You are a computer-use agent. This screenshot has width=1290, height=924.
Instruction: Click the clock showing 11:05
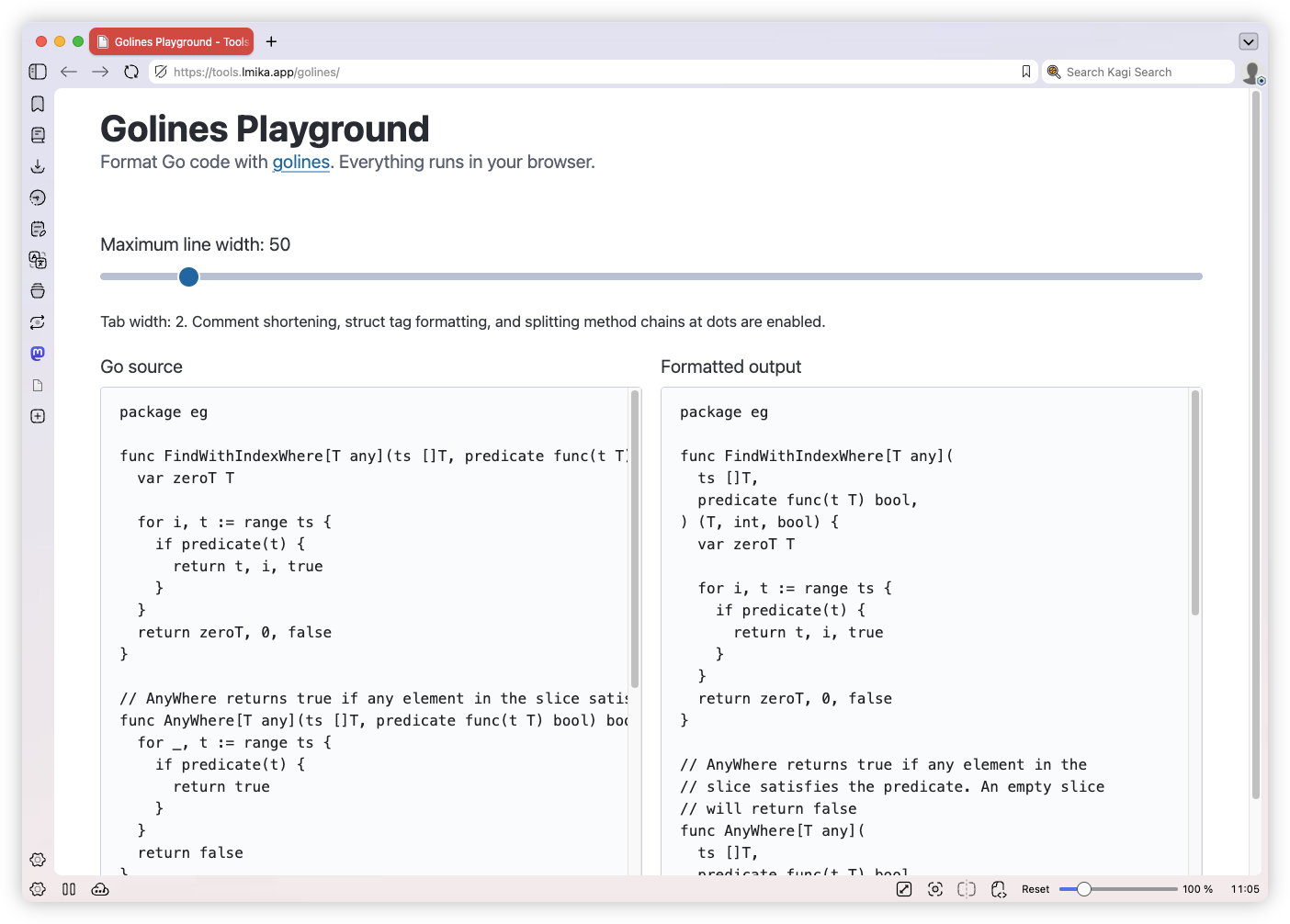coord(1245,889)
